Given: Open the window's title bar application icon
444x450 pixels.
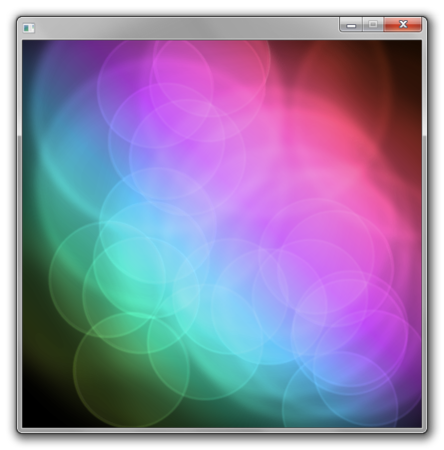Looking at the screenshot, I should pyautogui.click(x=29, y=28).
